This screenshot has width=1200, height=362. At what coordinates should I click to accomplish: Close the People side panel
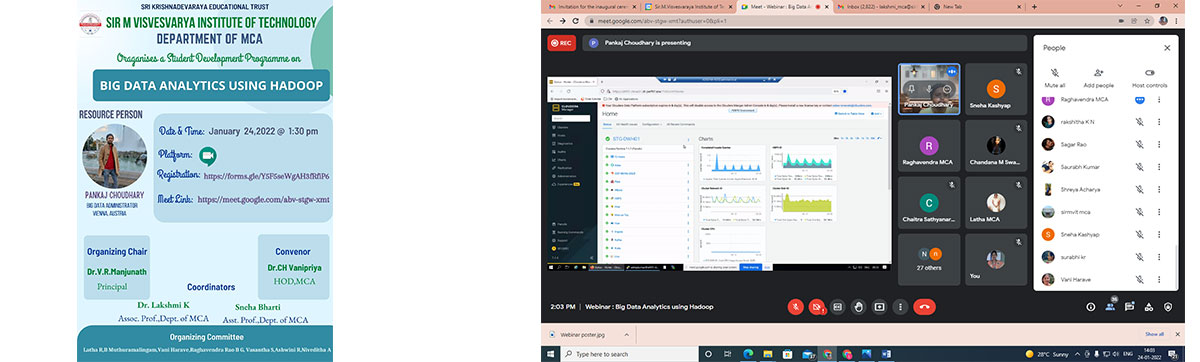click(x=1167, y=47)
